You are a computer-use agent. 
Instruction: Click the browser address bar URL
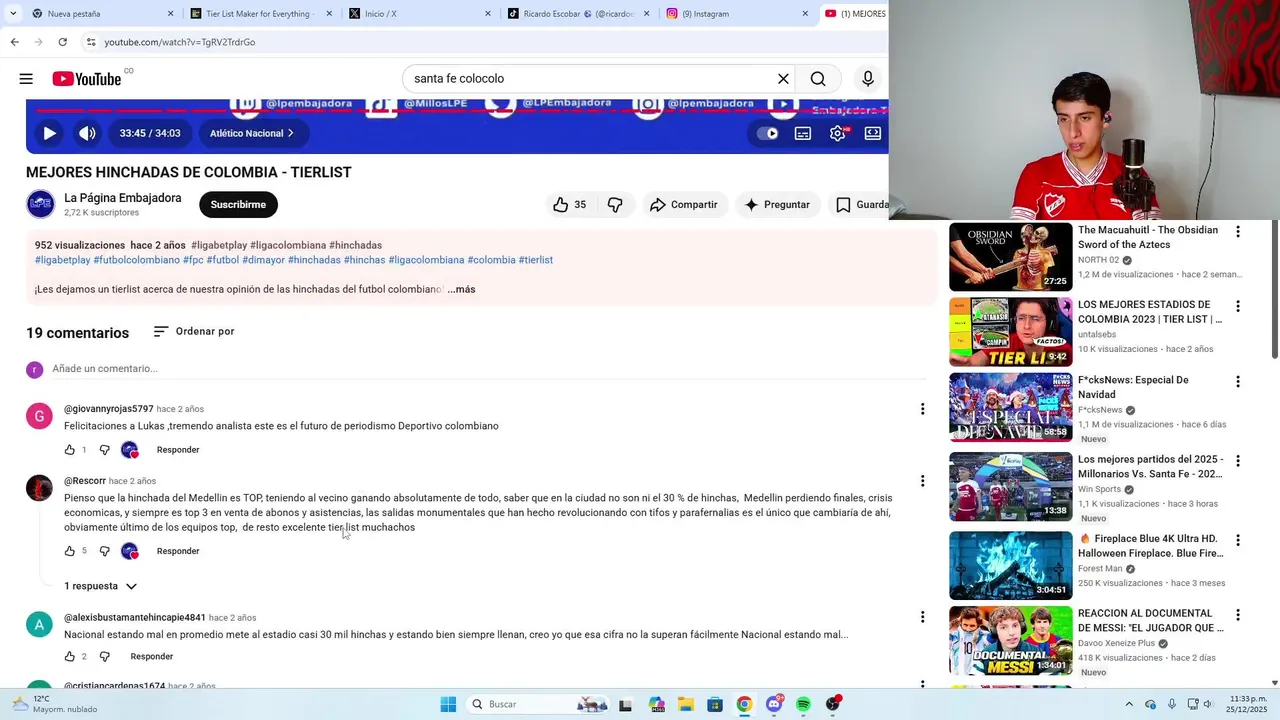coord(180,42)
